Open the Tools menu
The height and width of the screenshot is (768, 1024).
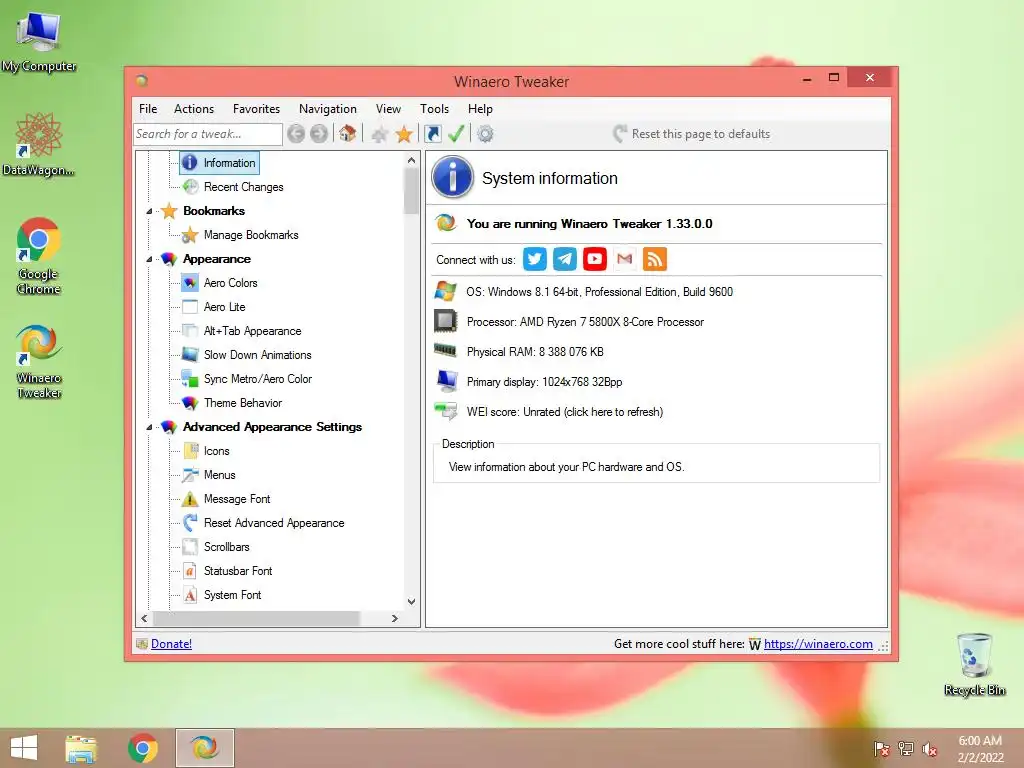pyautogui.click(x=434, y=108)
